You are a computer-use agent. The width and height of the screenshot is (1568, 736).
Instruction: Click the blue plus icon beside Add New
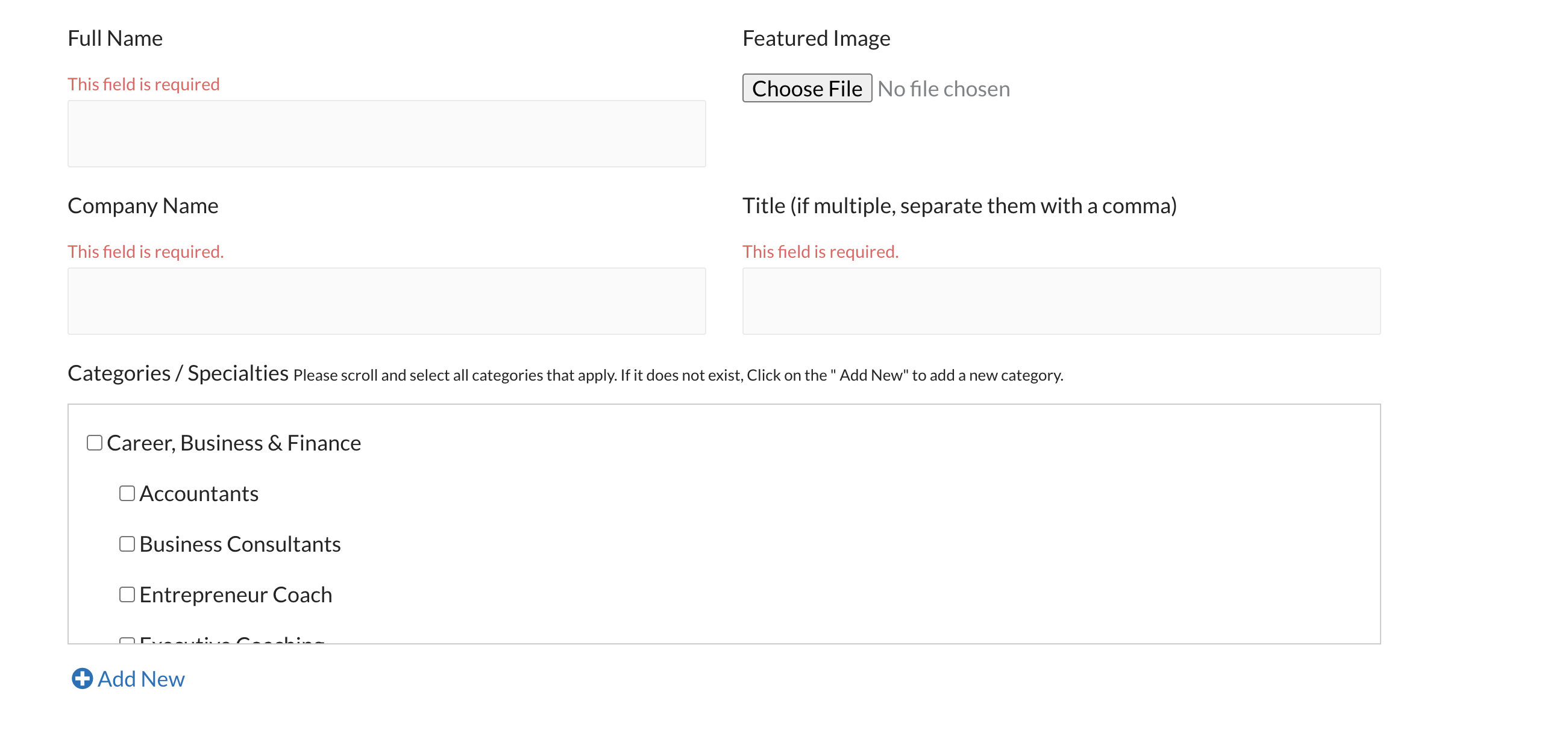click(82, 678)
